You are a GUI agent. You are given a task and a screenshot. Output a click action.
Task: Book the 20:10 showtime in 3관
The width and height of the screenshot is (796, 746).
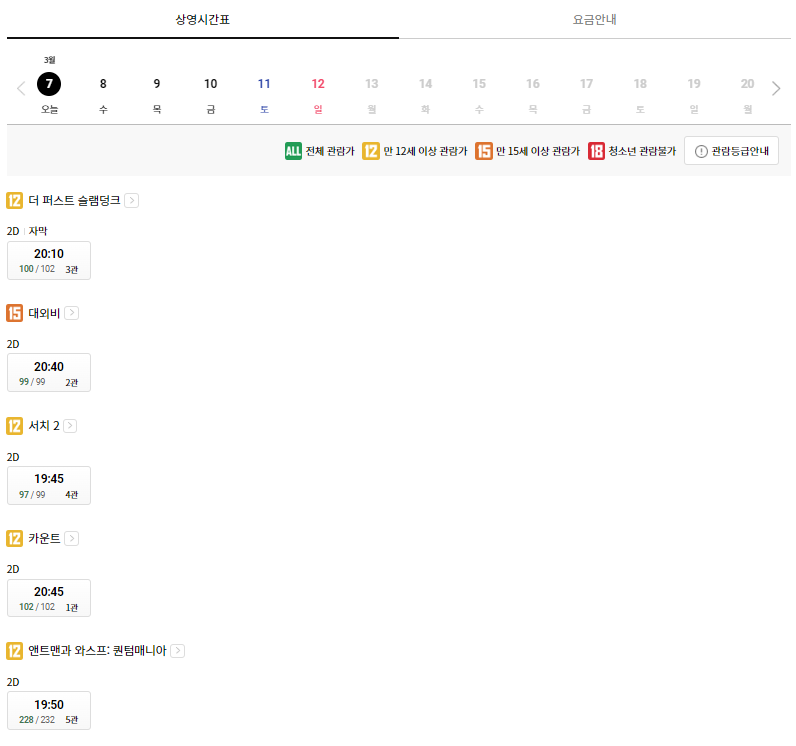click(49, 260)
